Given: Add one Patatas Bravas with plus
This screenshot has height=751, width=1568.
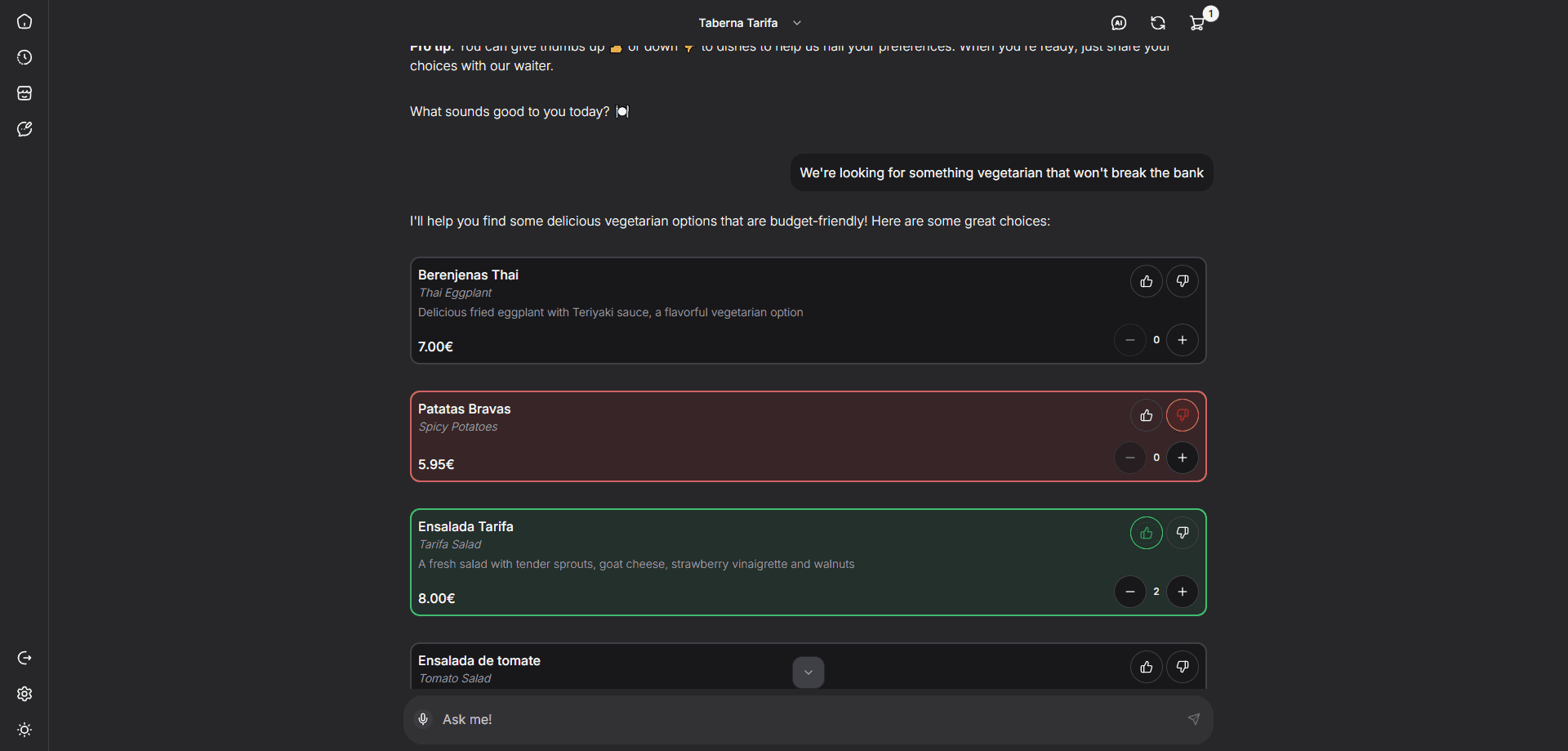Looking at the screenshot, I should (1183, 458).
